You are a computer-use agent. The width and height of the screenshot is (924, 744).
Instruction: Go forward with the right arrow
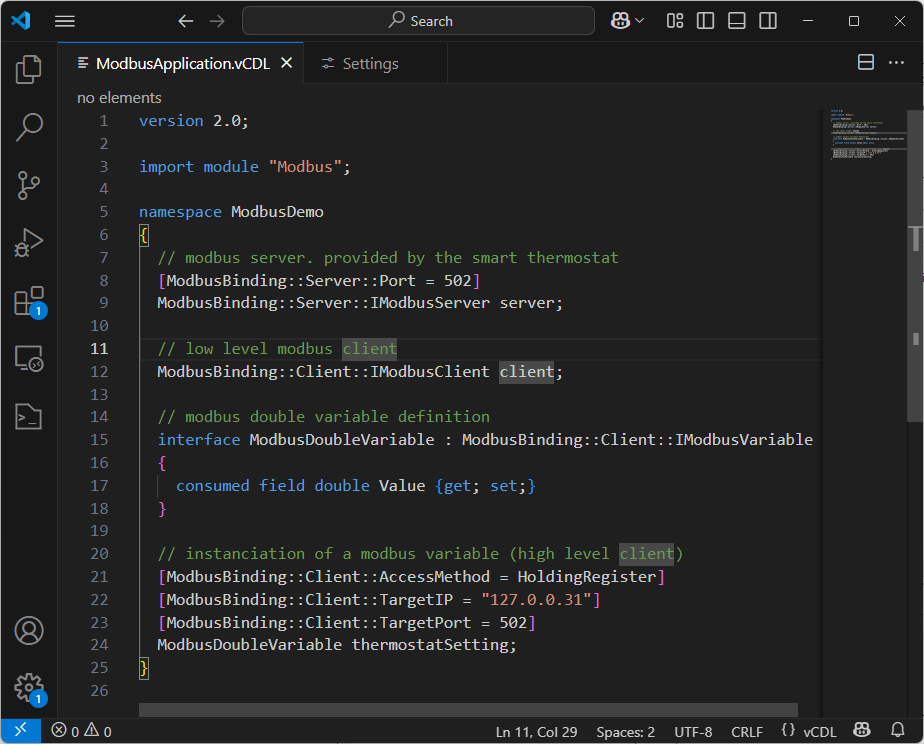[217, 21]
